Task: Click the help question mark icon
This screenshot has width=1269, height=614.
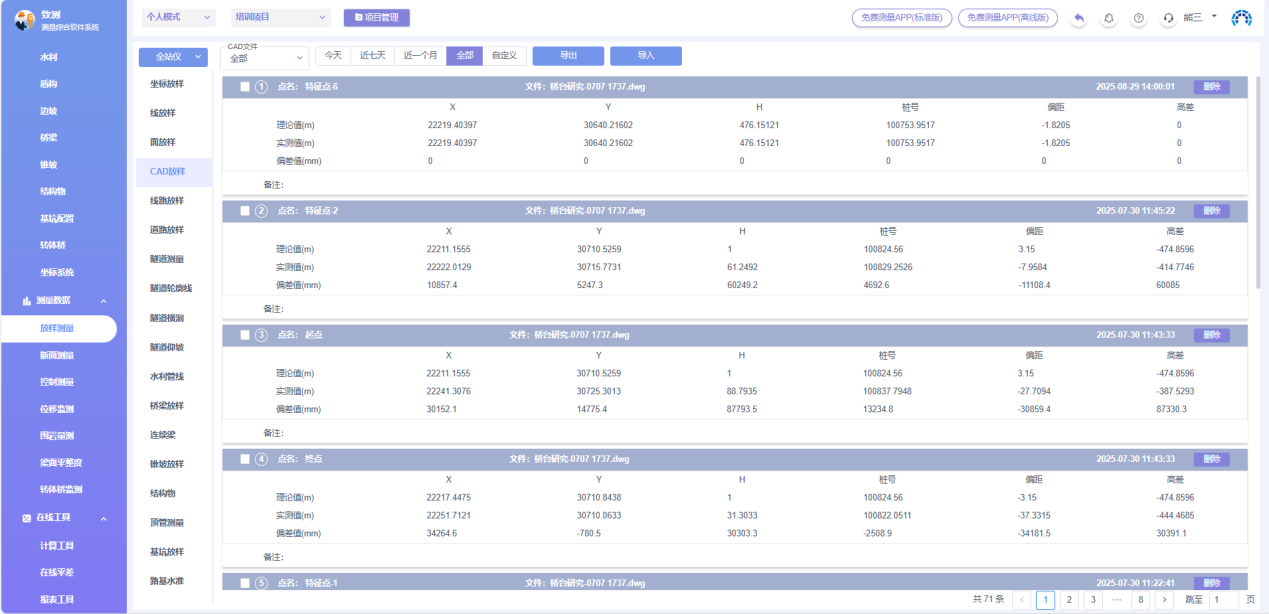Action: 1138,18
